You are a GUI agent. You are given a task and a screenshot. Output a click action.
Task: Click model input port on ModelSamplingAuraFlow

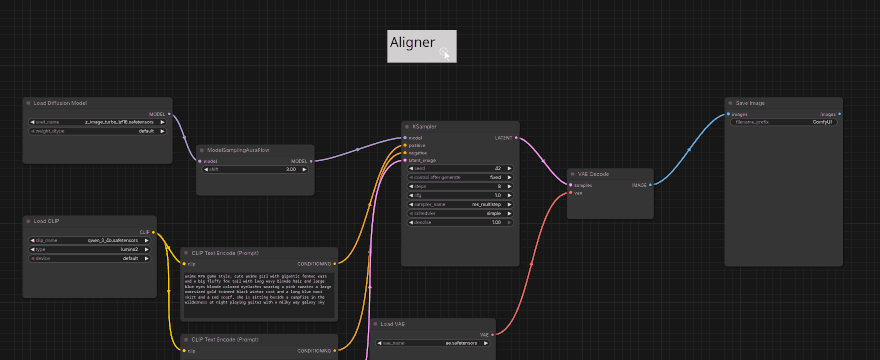(x=200, y=161)
